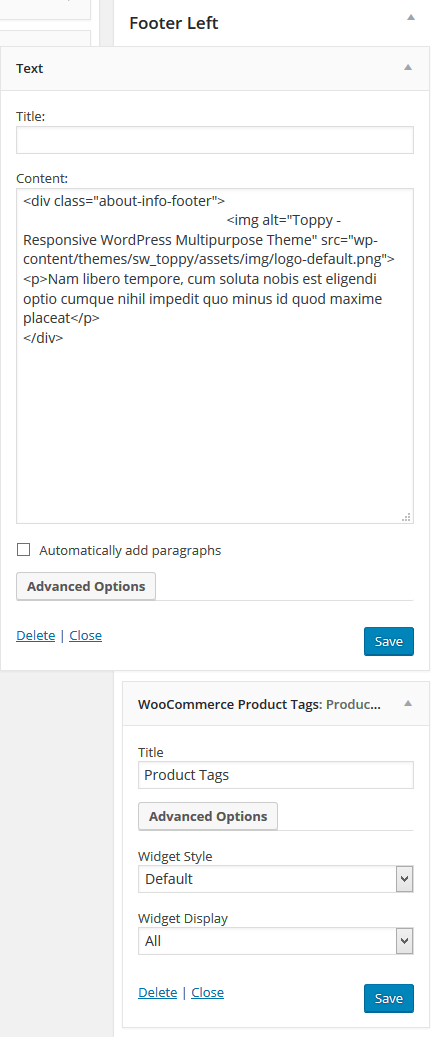
Task: Open the Widget Display dropdown
Action: pos(275,940)
